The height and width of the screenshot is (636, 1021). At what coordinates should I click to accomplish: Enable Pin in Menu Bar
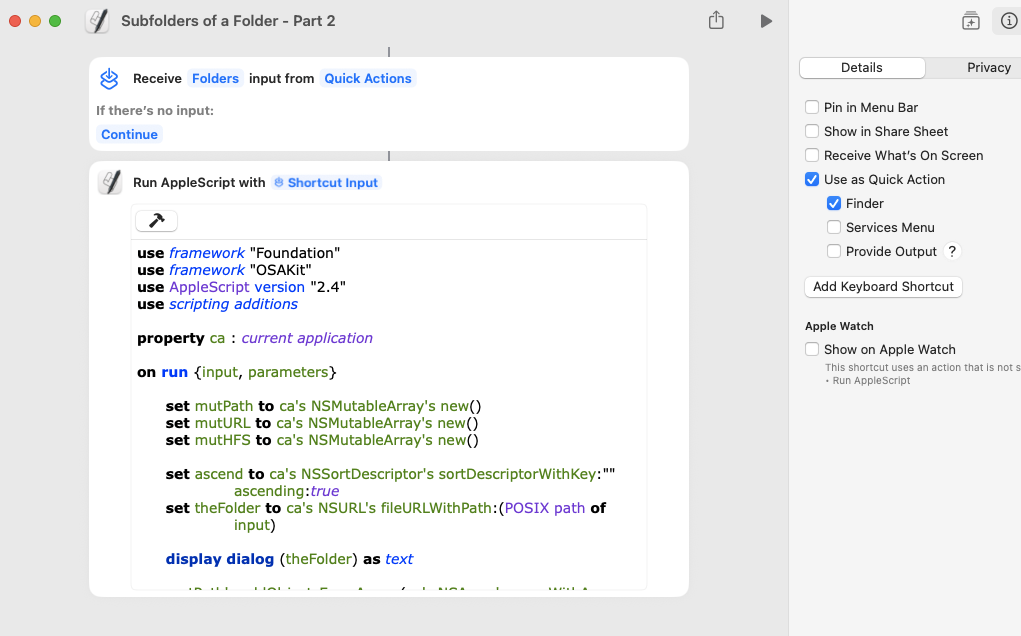click(811, 107)
